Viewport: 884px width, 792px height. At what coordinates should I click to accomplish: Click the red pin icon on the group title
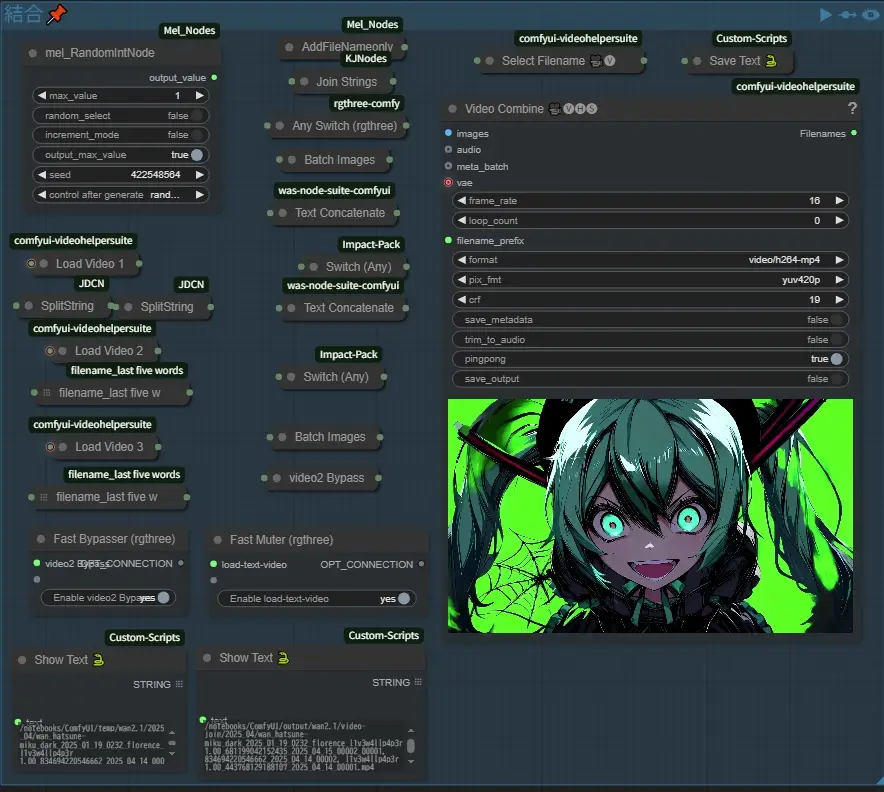pos(56,14)
